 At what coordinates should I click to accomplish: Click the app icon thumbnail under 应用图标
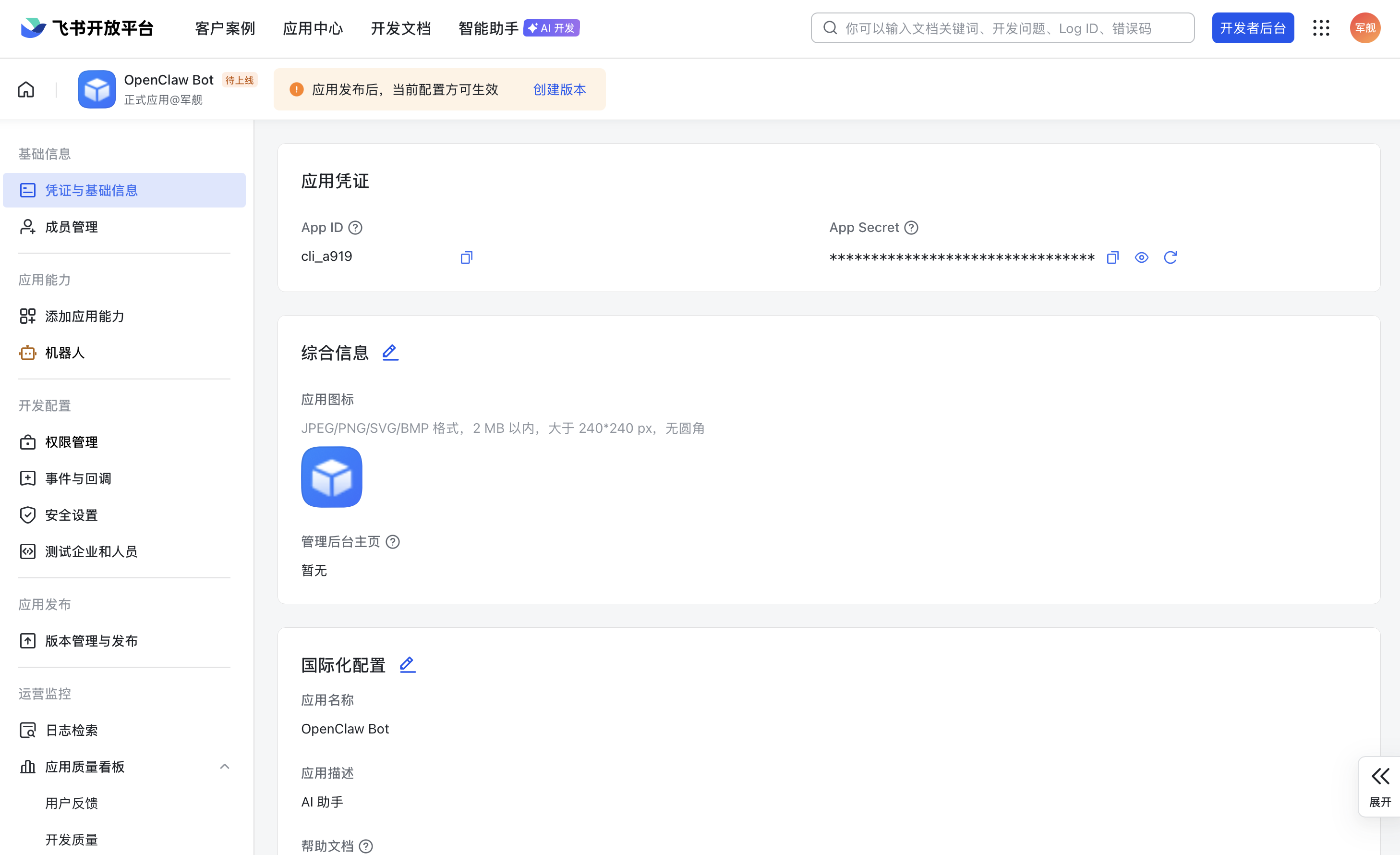331,476
